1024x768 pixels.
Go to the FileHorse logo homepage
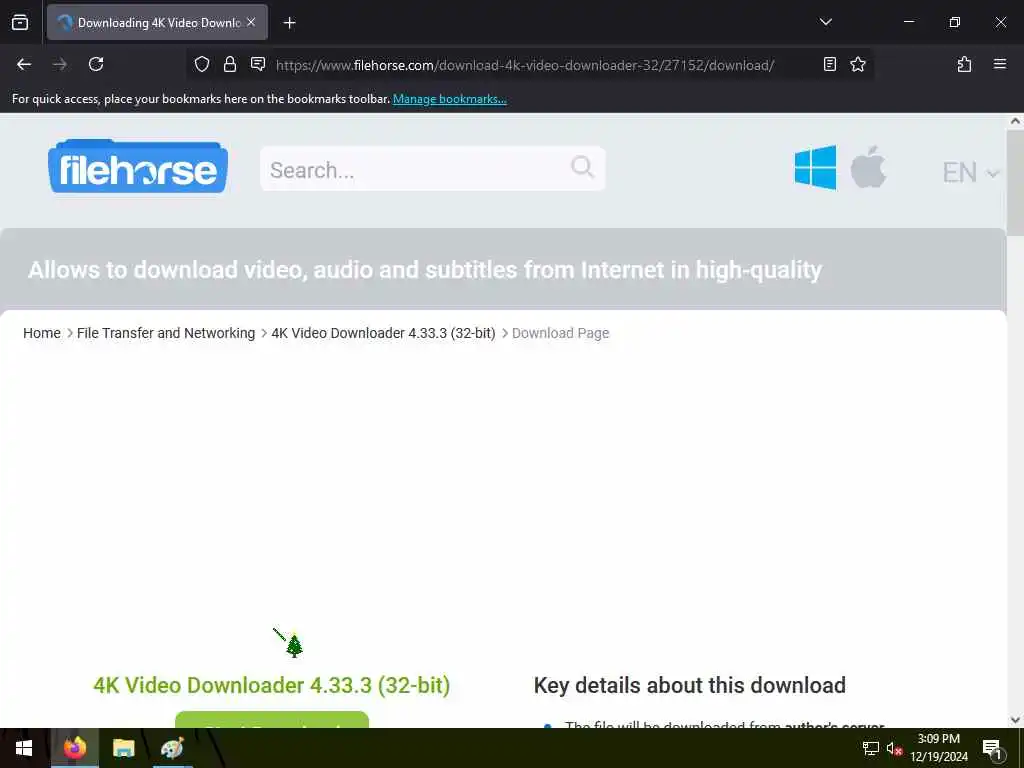[138, 167]
